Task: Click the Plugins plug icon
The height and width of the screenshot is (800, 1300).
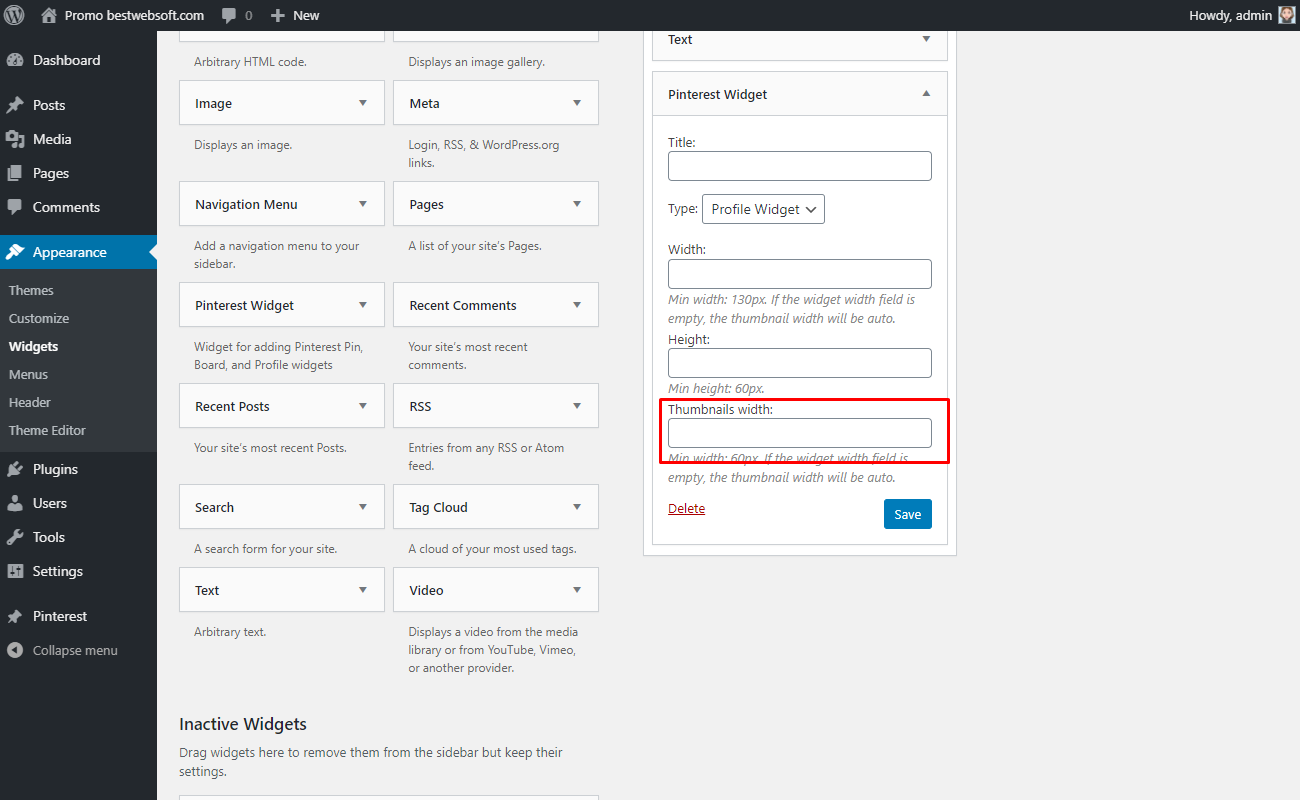Action: point(15,469)
